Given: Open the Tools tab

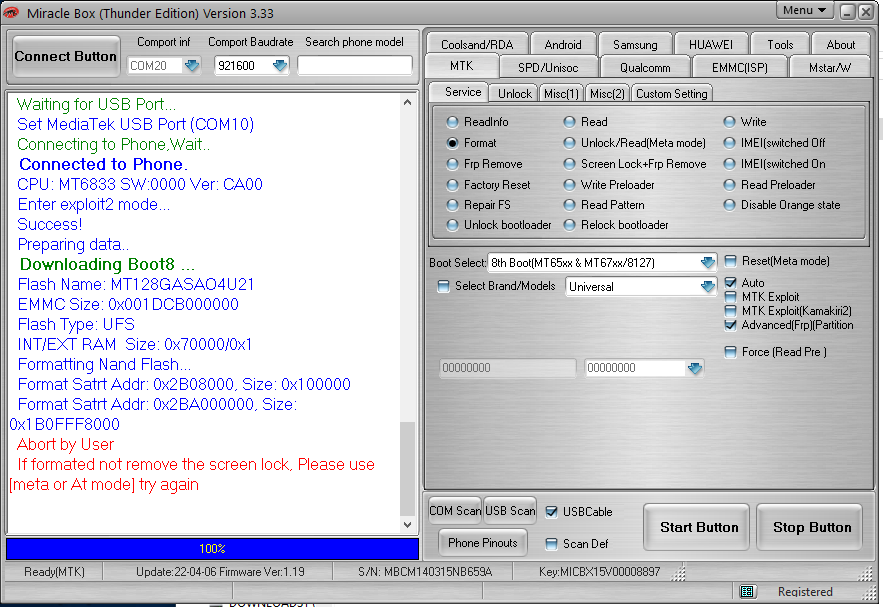Looking at the screenshot, I should pos(780,44).
